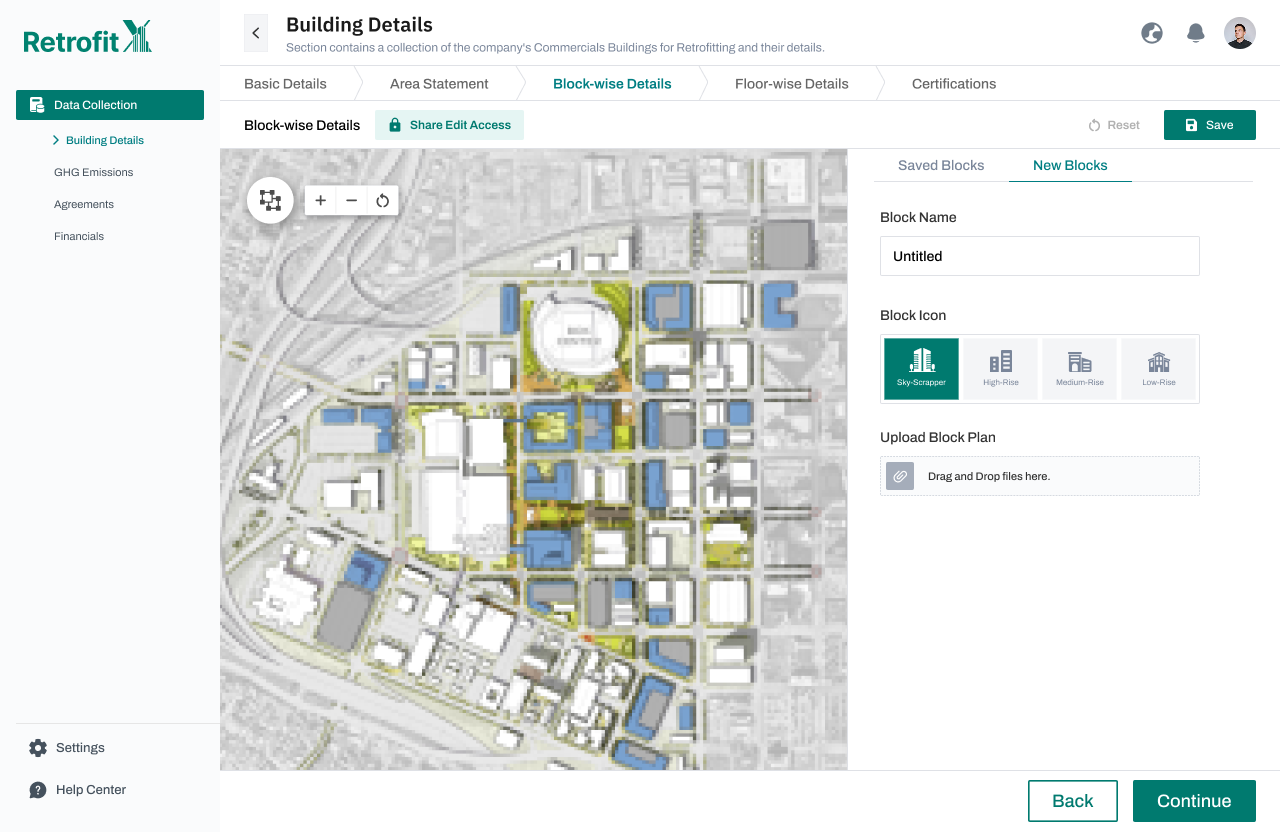Click the Block Icon label

tap(913, 315)
